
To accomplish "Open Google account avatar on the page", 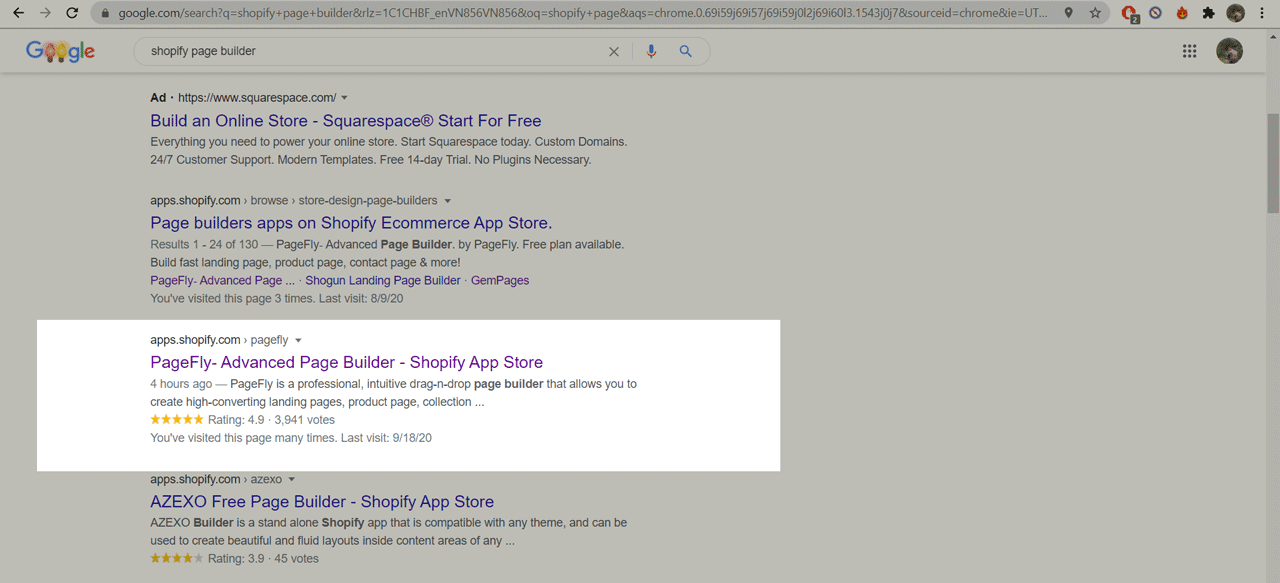I will click(1229, 51).
